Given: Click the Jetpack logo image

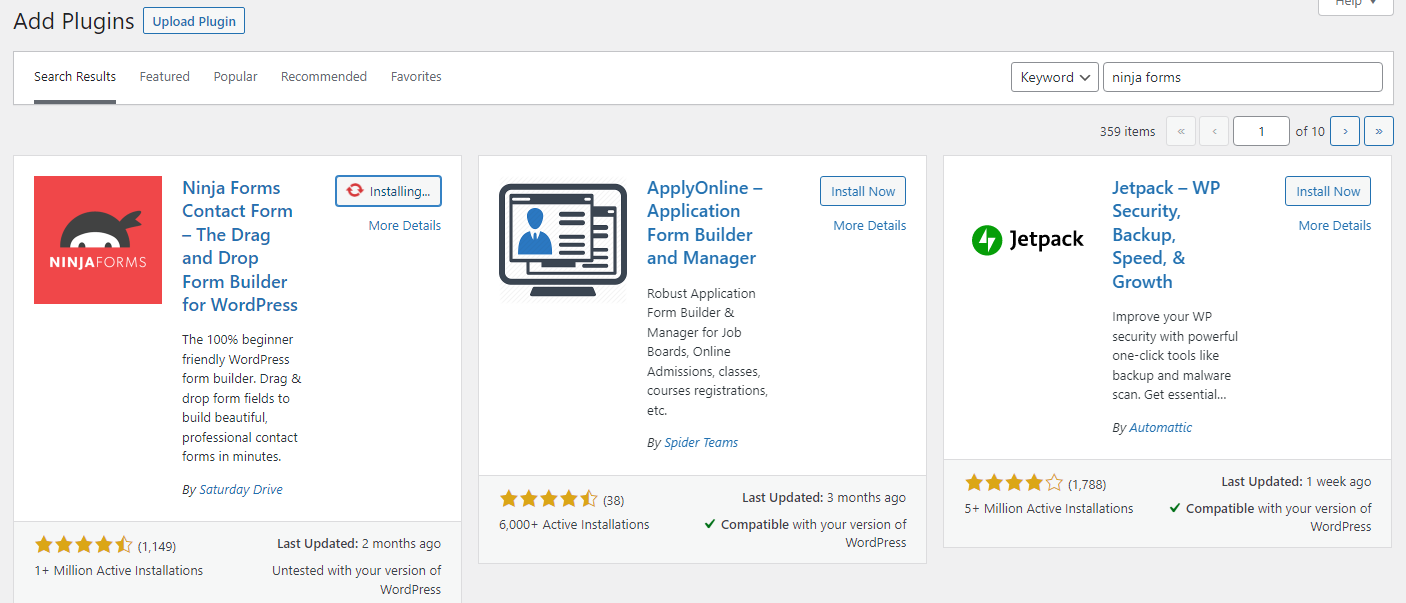Looking at the screenshot, I should coord(1028,240).
